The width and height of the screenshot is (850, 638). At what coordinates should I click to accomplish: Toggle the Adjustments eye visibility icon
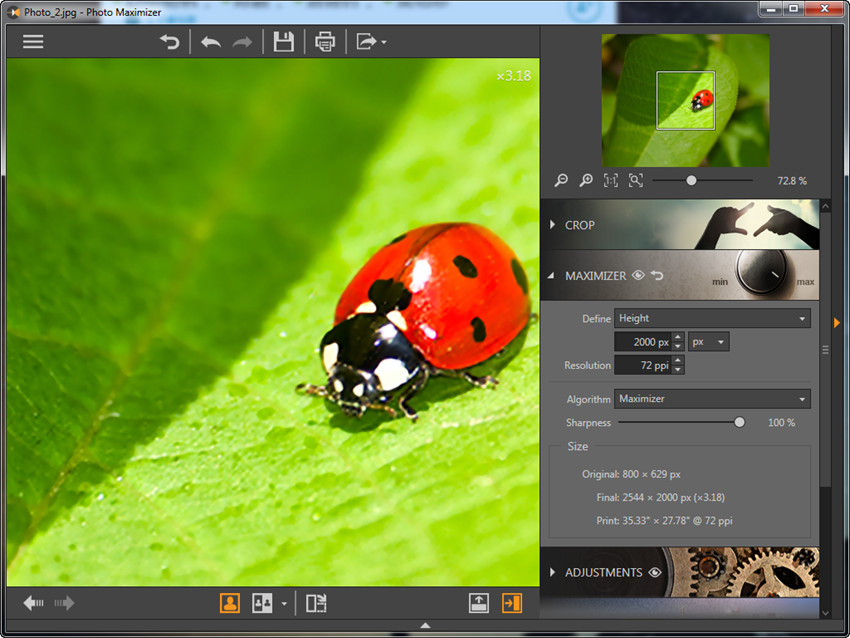655,573
